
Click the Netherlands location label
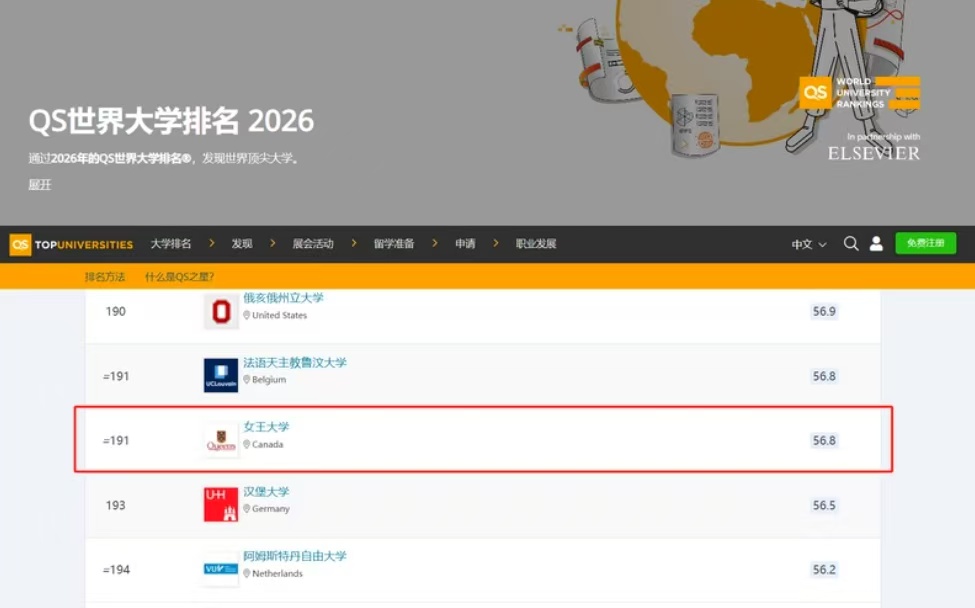click(273, 573)
